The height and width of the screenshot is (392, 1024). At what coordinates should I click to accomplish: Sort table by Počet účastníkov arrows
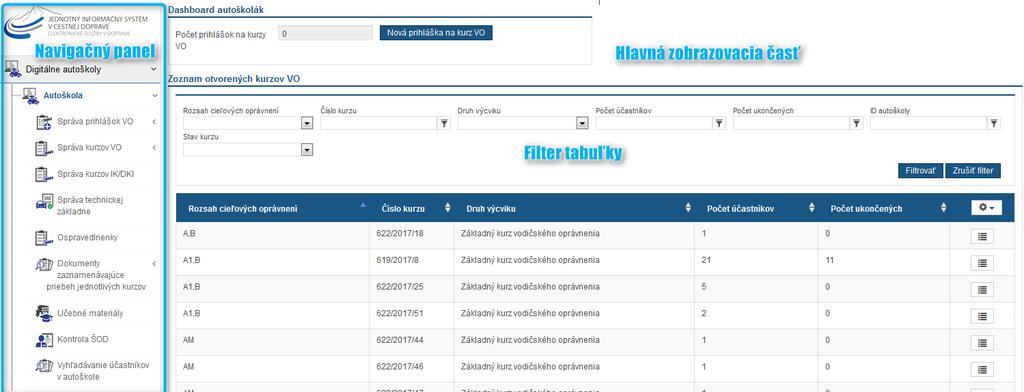pos(812,208)
